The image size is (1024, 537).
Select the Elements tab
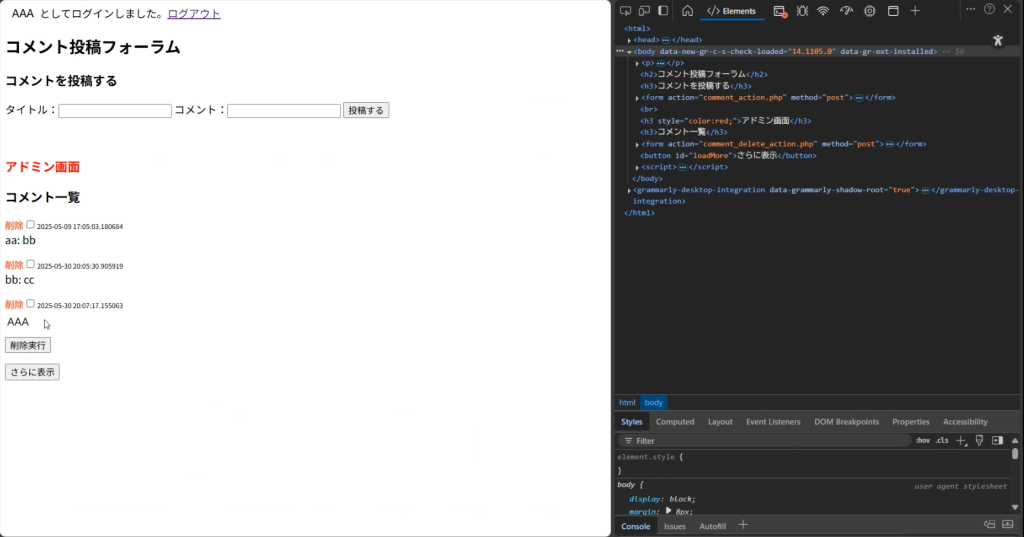click(x=731, y=10)
